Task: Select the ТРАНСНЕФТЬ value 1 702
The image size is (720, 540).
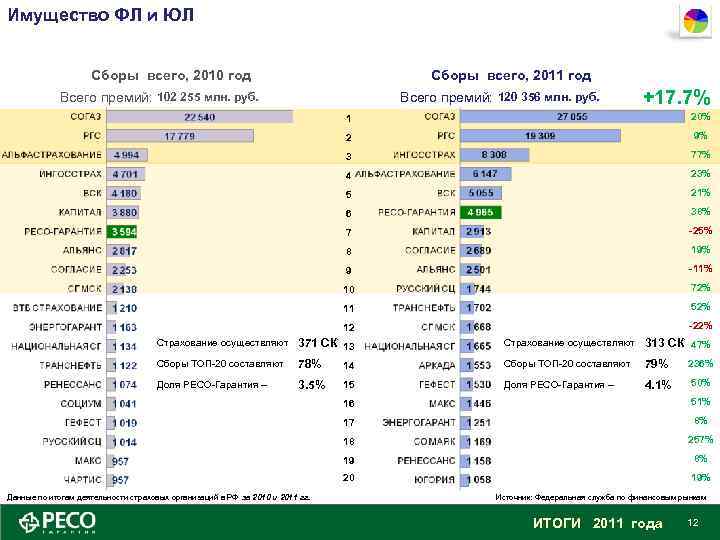Action: tap(478, 308)
